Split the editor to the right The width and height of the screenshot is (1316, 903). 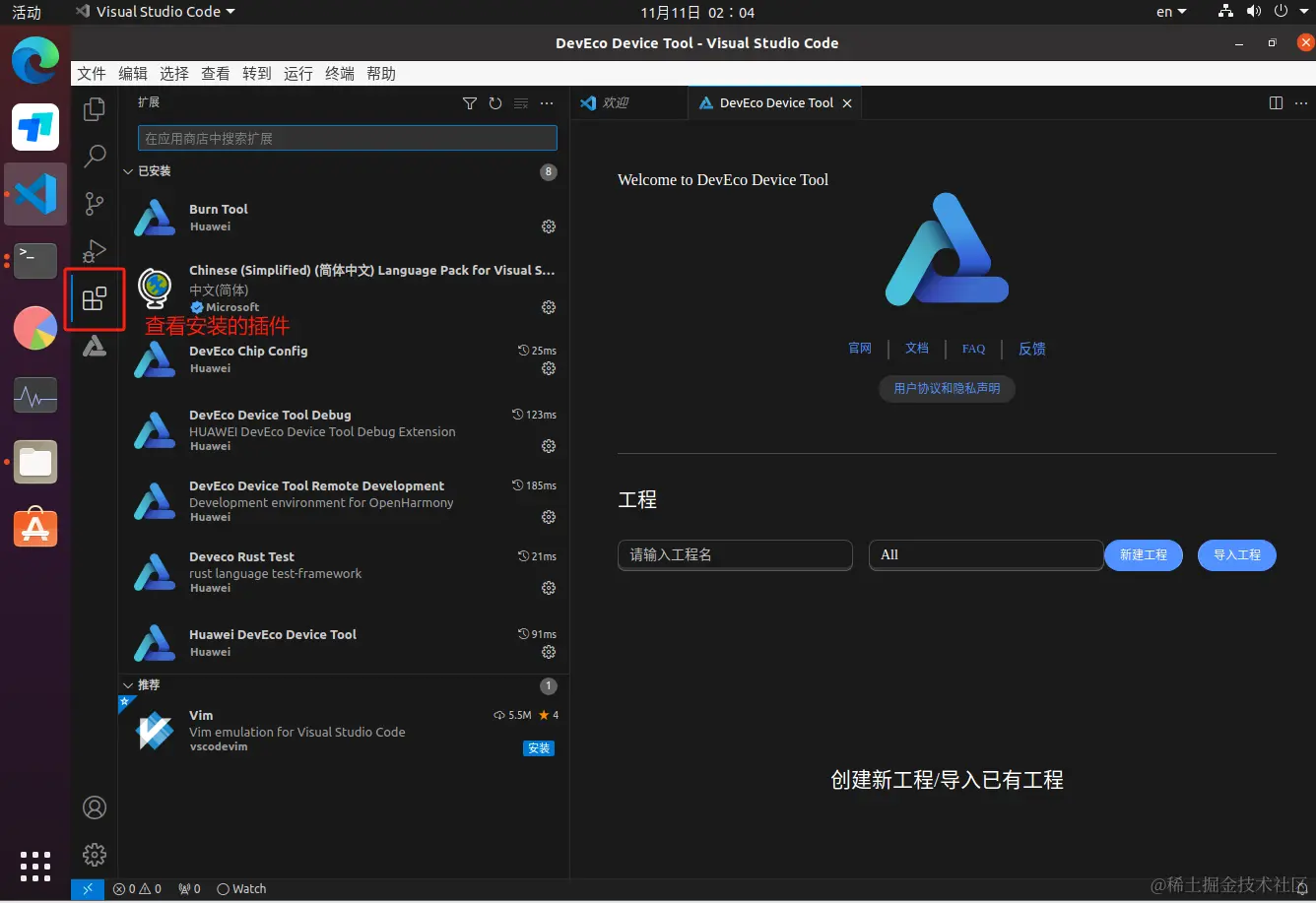coord(1276,102)
